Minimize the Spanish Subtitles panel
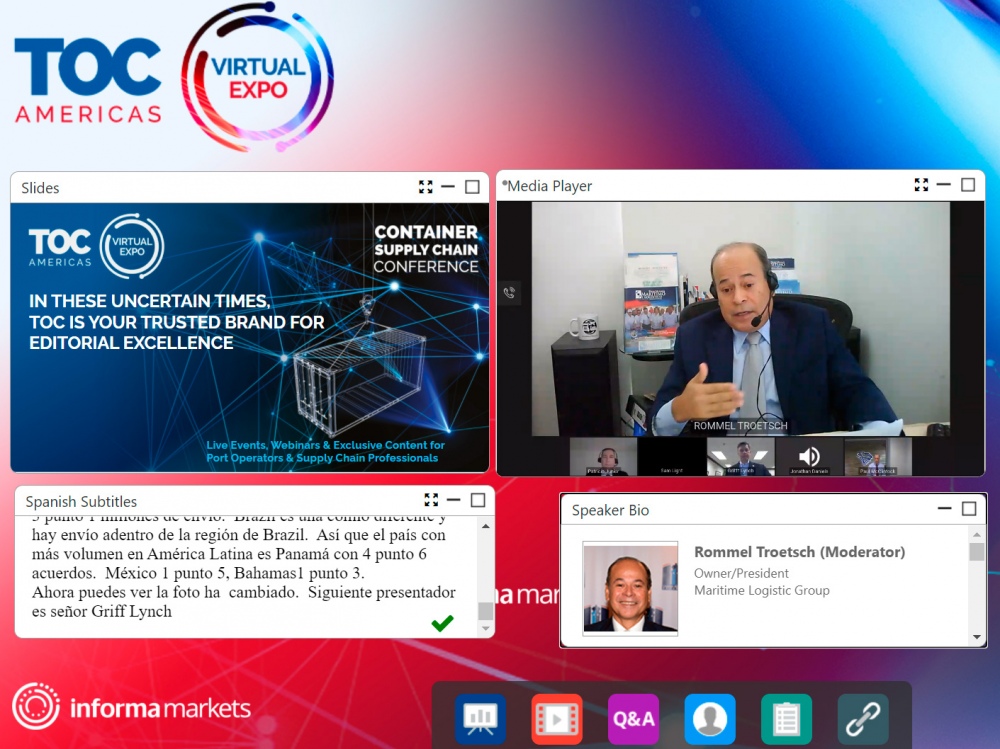Image resolution: width=1000 pixels, height=749 pixels. coord(453,500)
